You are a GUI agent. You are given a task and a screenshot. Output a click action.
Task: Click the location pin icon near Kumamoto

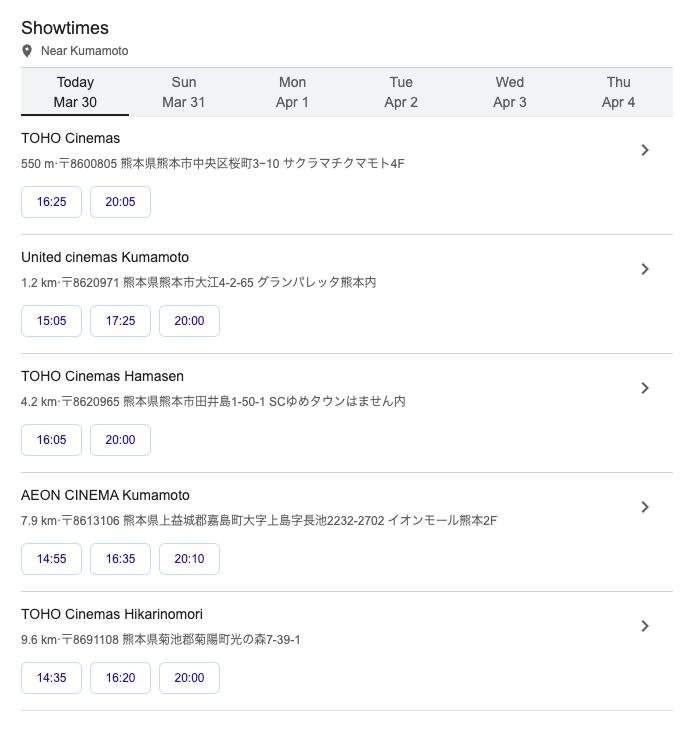[27, 51]
